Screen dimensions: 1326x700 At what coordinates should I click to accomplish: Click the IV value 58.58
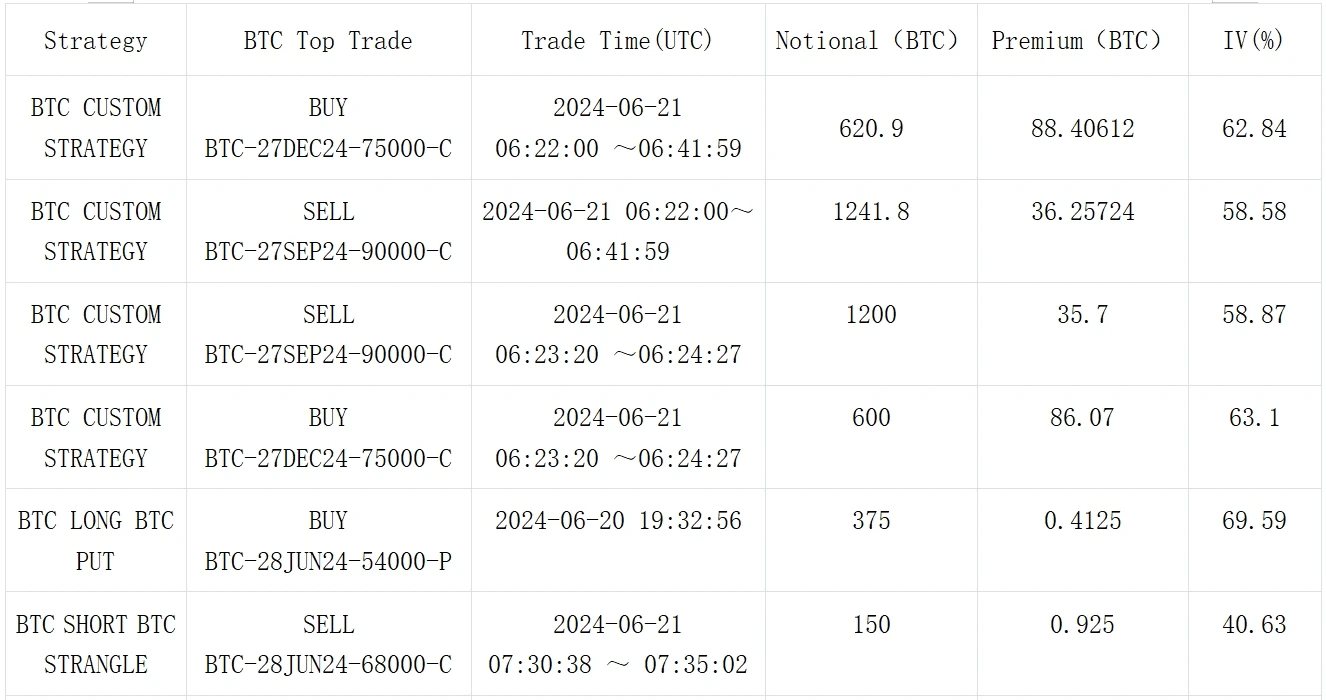point(1254,212)
